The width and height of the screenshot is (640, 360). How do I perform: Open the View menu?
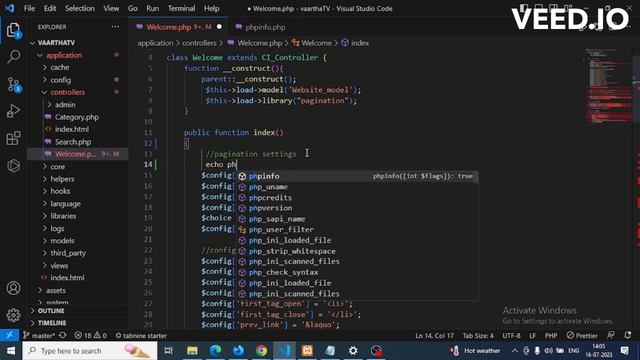pyautogui.click(x=111, y=8)
